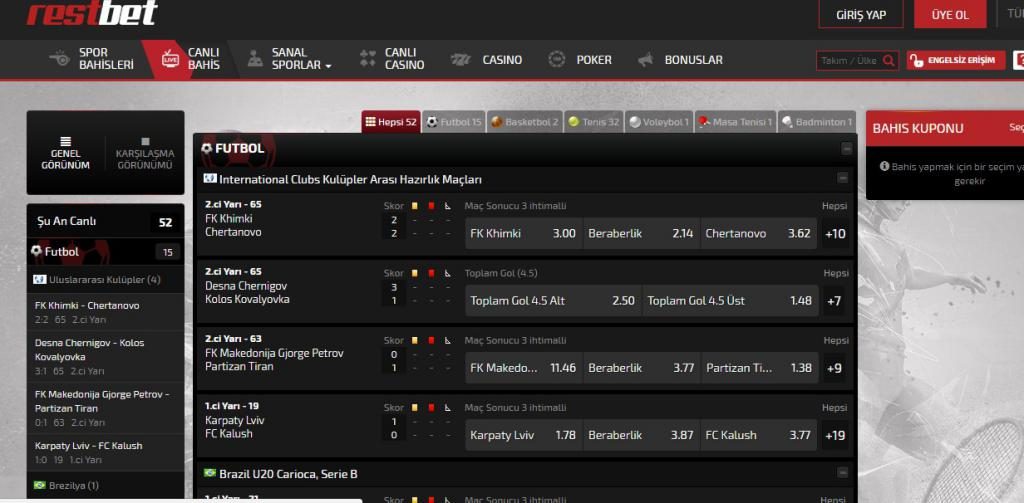Click the card suits icon for Canlı Casino
1024x503 pixels.
(368, 59)
